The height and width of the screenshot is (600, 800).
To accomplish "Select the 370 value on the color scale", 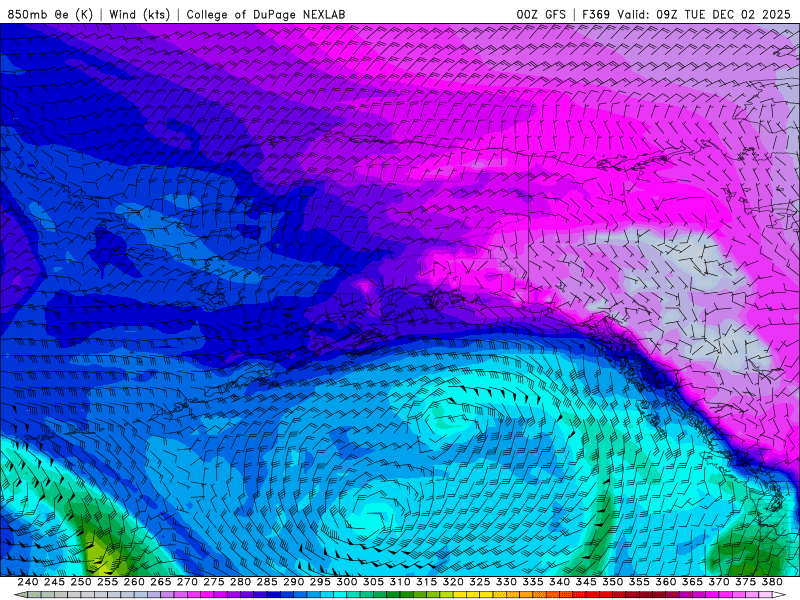I will 719,582.
